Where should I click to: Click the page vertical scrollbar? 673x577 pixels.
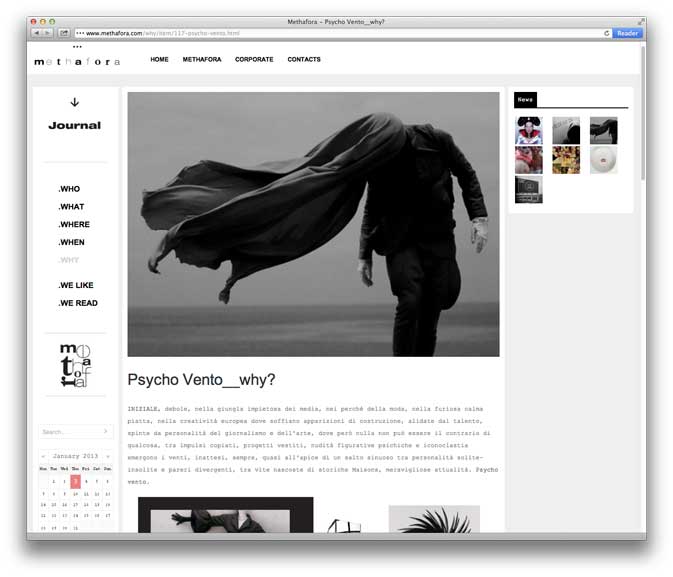click(643, 113)
